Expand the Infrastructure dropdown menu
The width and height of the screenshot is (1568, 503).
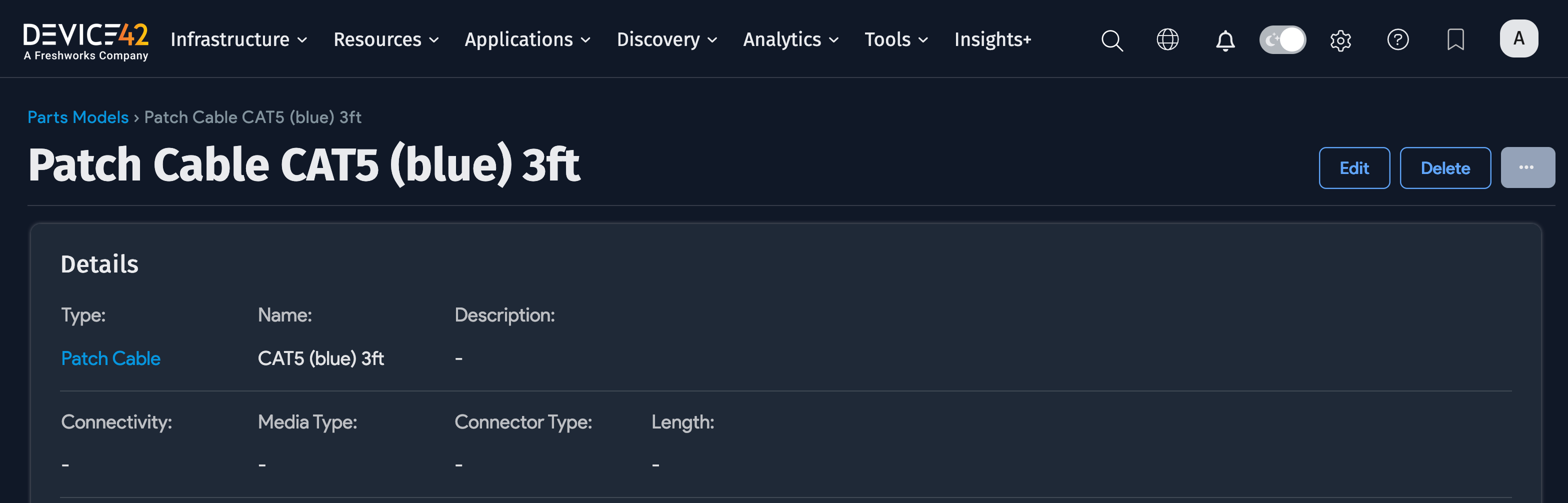238,40
